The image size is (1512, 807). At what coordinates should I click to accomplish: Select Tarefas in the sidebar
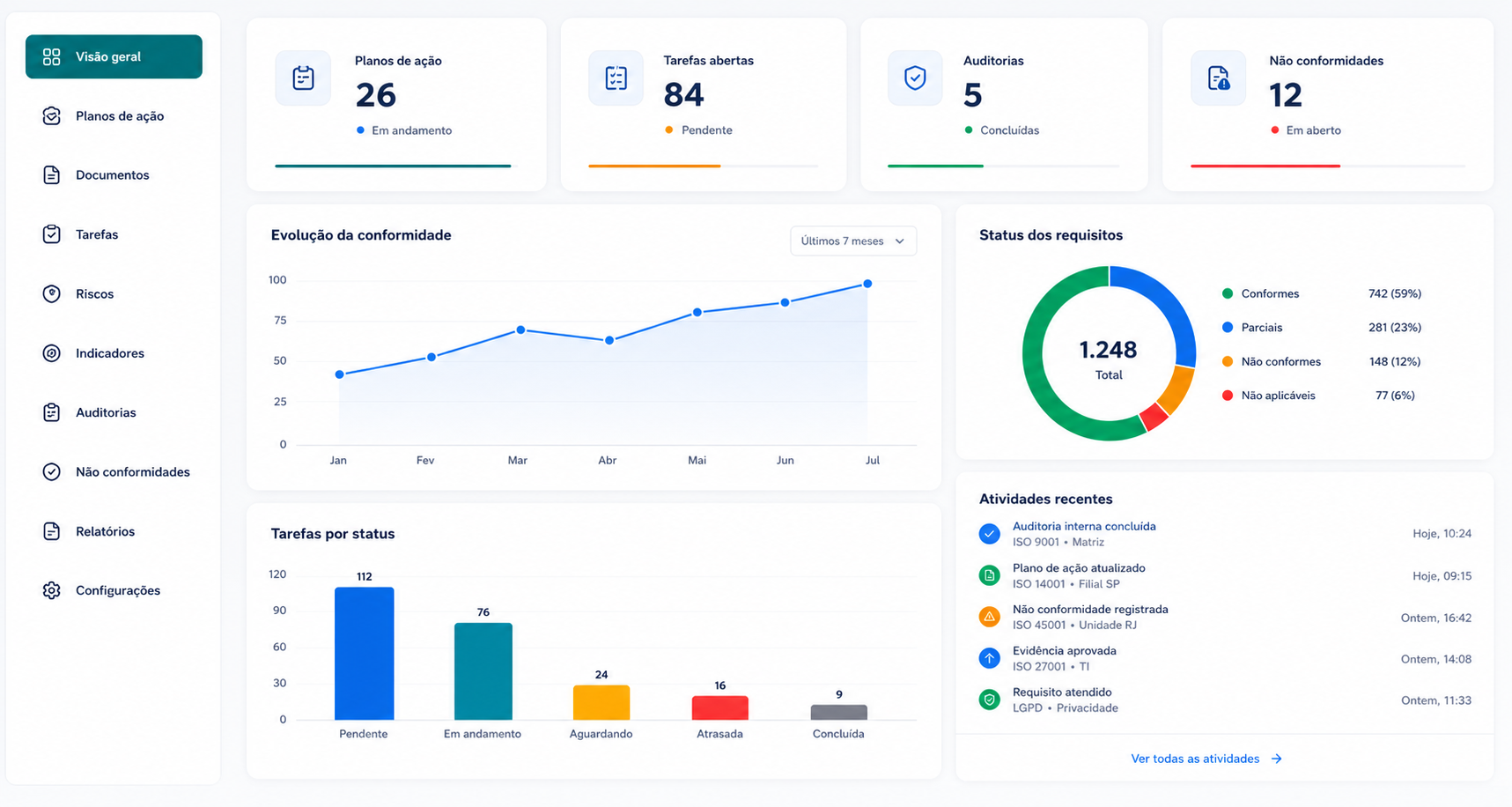coord(114,233)
